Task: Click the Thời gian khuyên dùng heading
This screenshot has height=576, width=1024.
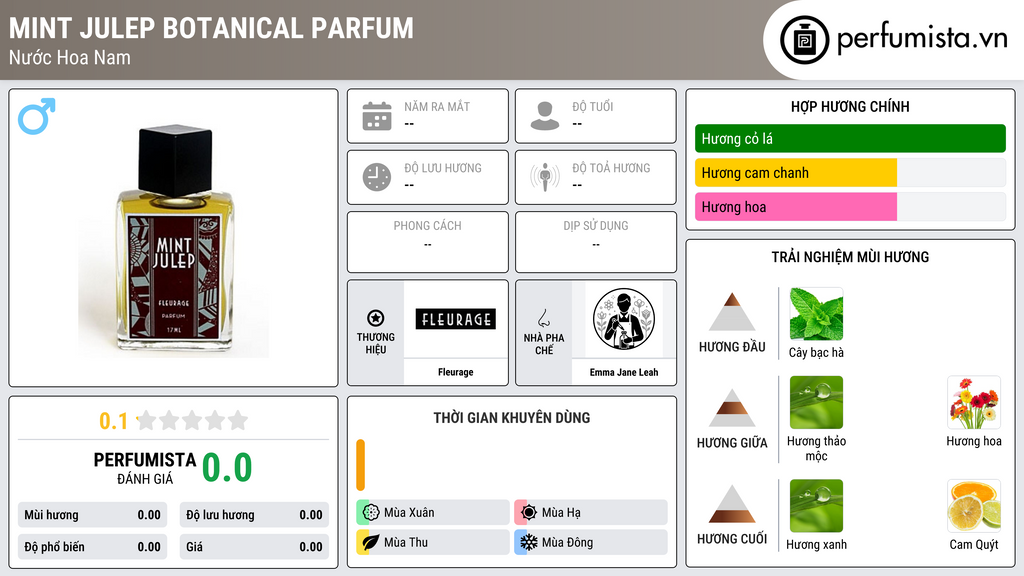Action: (x=512, y=418)
